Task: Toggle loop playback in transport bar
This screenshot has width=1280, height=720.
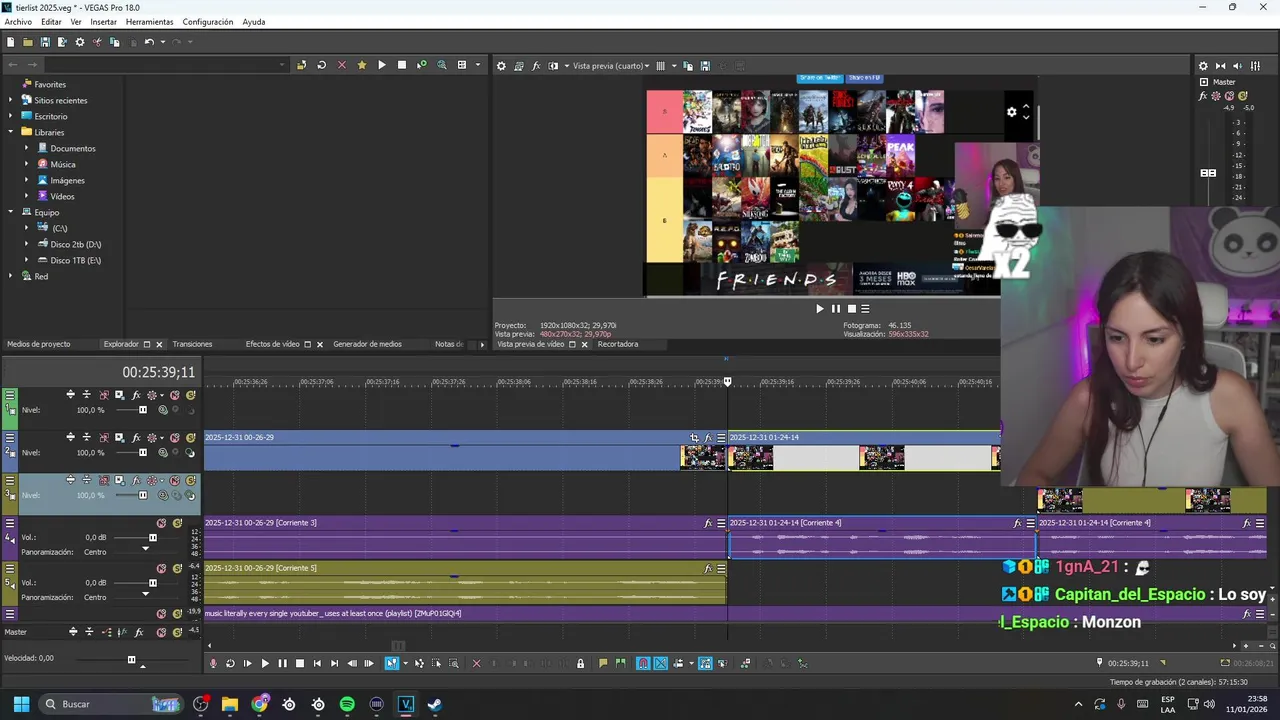Action: (230, 663)
